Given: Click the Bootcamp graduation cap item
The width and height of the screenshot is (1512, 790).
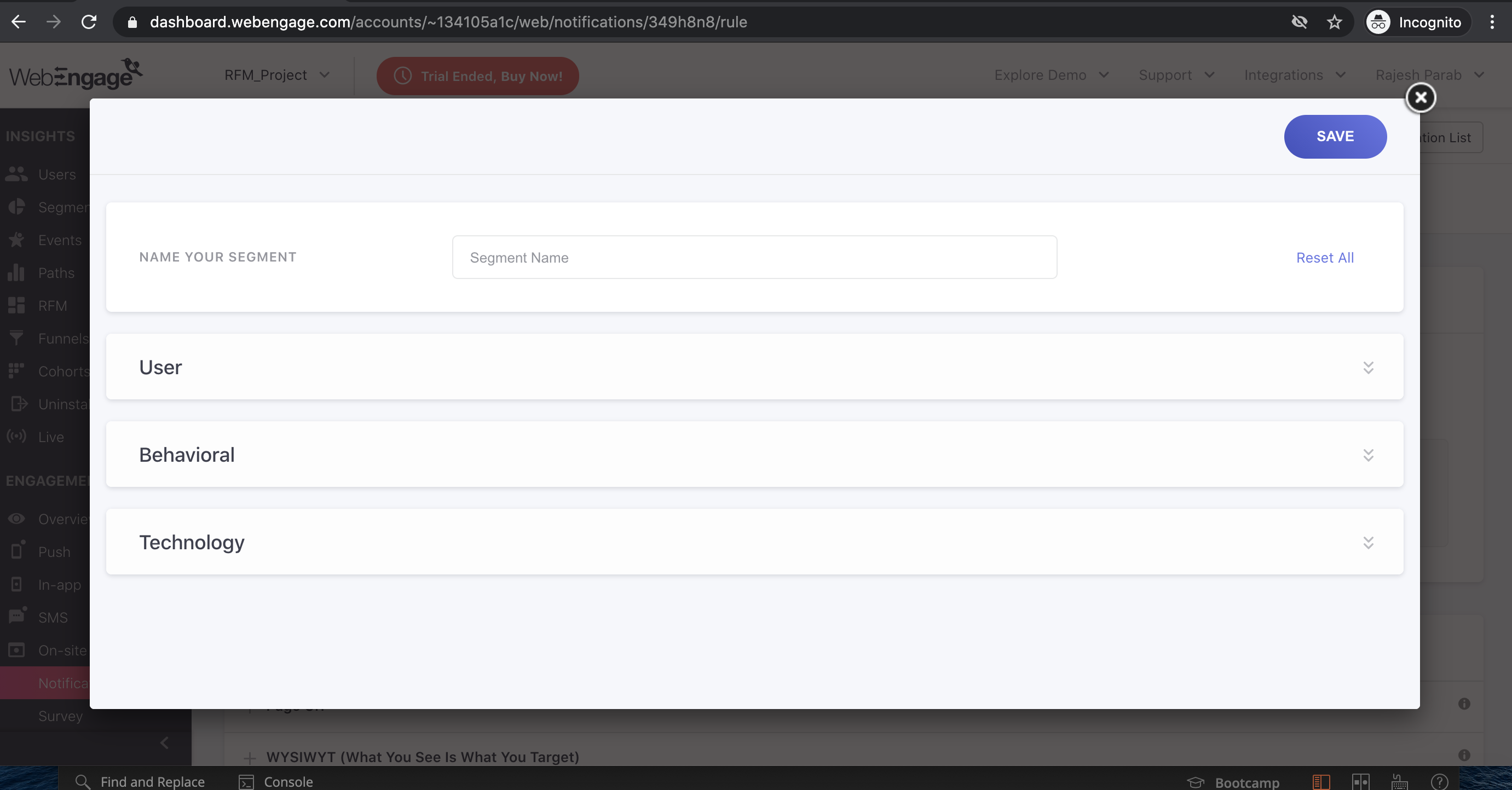Looking at the screenshot, I should coord(1233,782).
